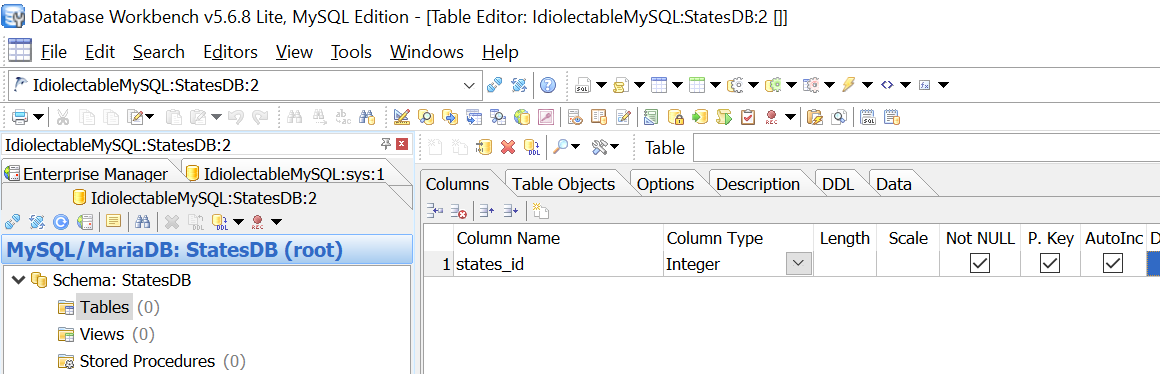Open dropdown arrow next to SQL Editor icon
This screenshot has height=374, width=1160.
(x=601, y=85)
